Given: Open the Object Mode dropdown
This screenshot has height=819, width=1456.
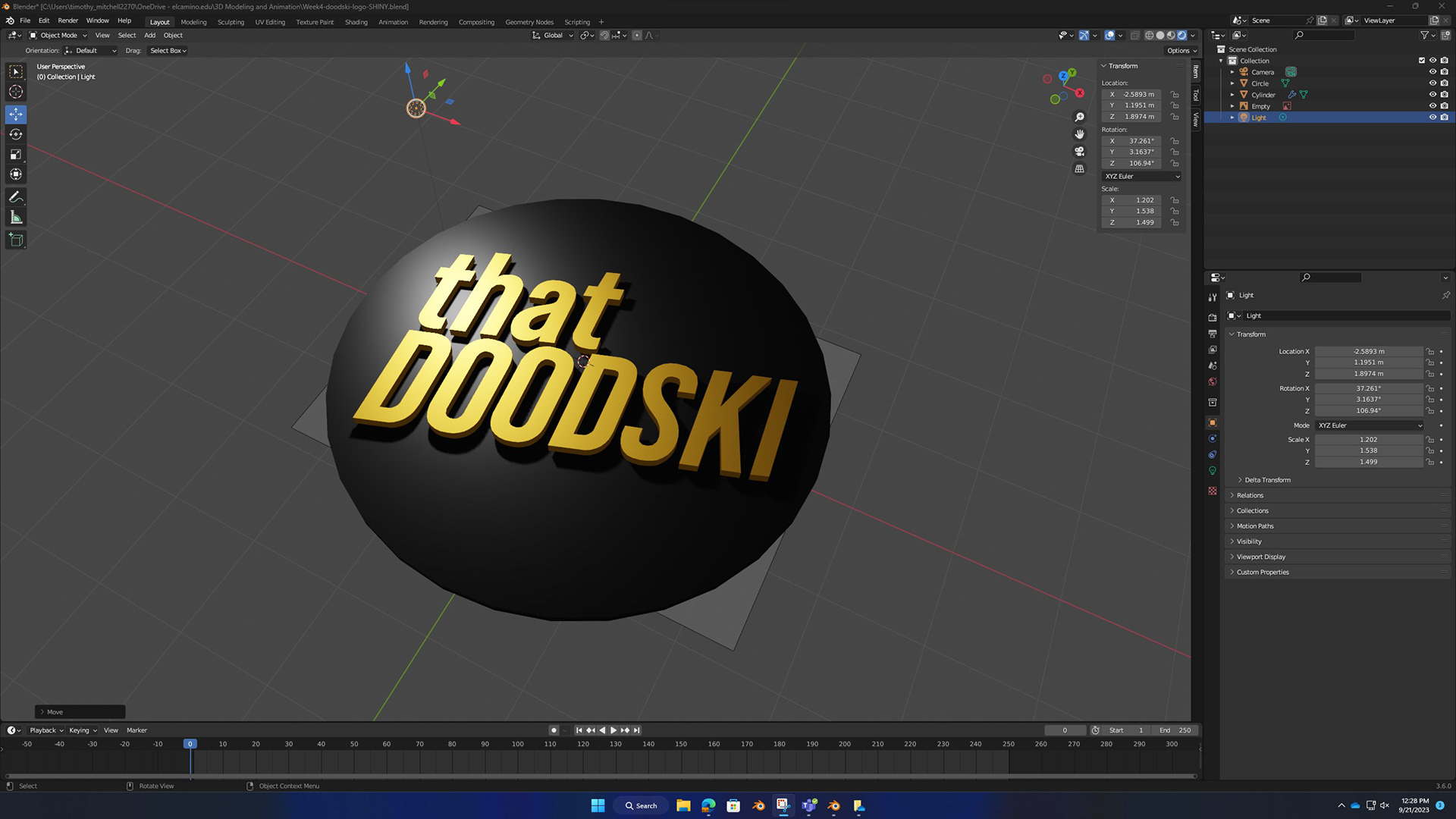Looking at the screenshot, I should [x=58, y=36].
